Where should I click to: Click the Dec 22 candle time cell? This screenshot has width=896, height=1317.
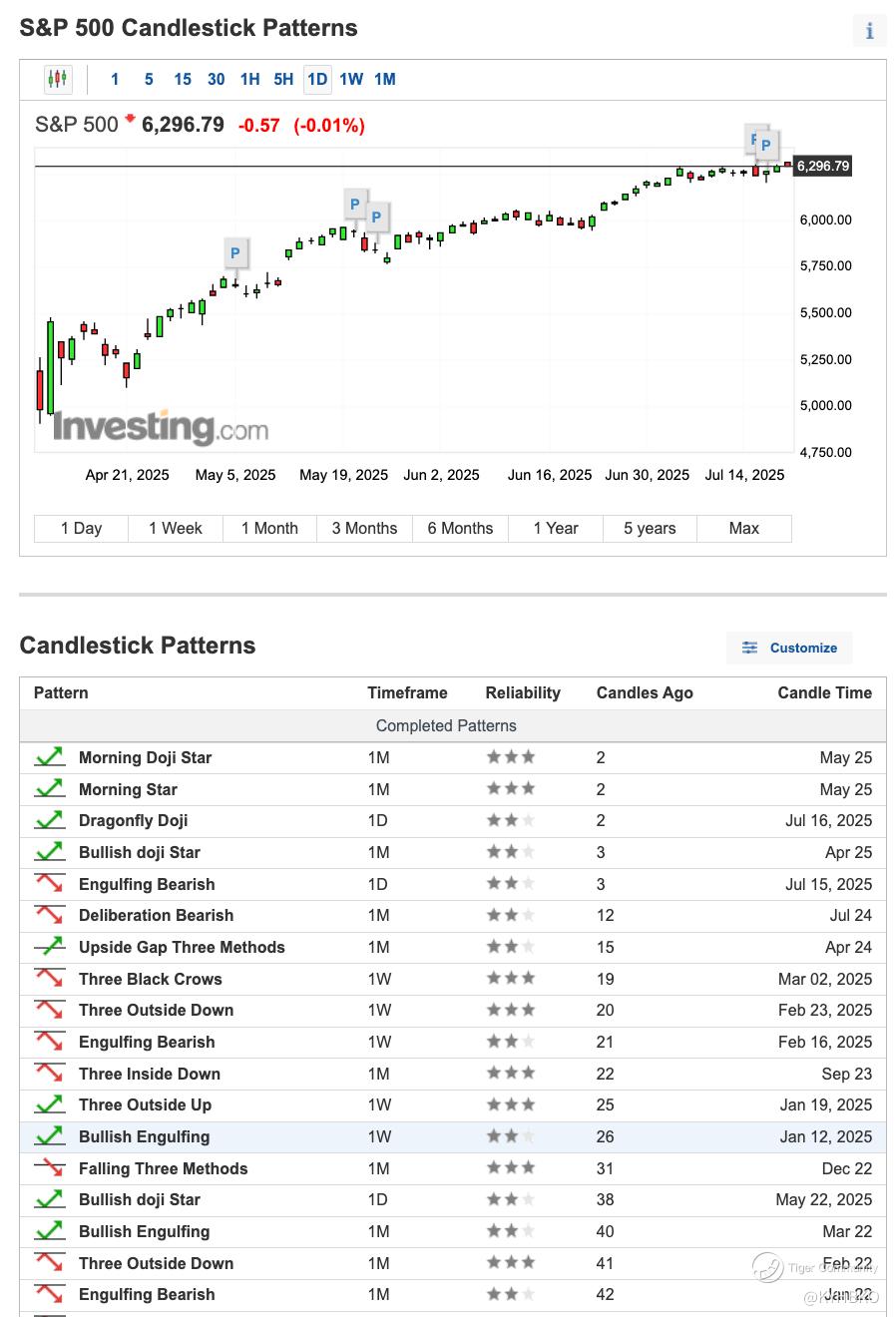847,1168
